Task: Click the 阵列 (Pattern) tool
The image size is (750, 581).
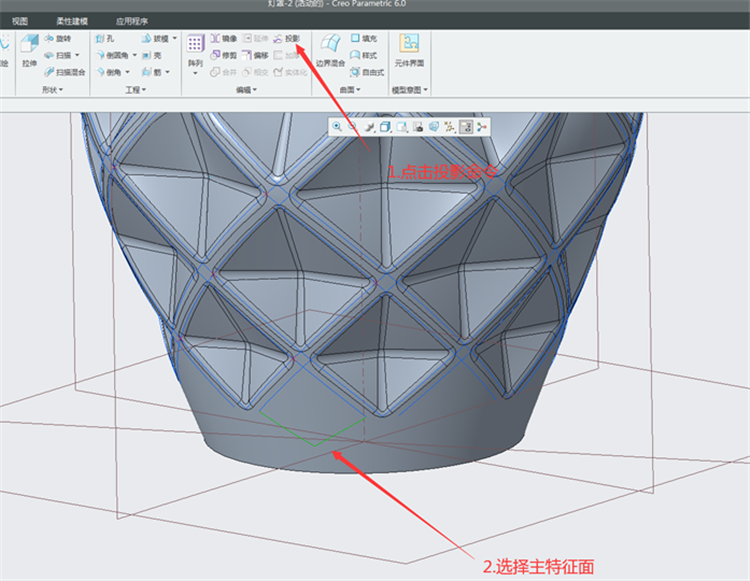Action: click(195, 50)
